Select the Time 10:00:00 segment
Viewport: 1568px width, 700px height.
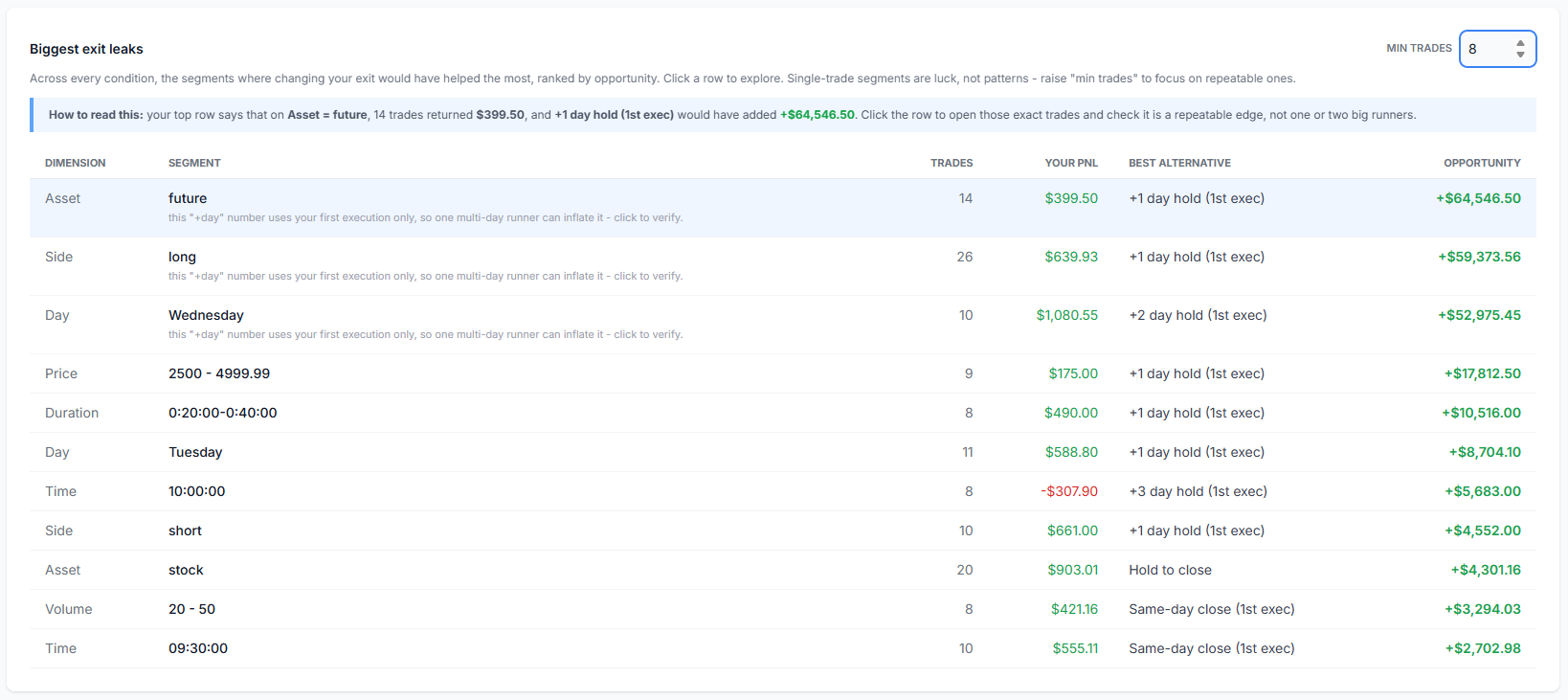click(x=783, y=491)
